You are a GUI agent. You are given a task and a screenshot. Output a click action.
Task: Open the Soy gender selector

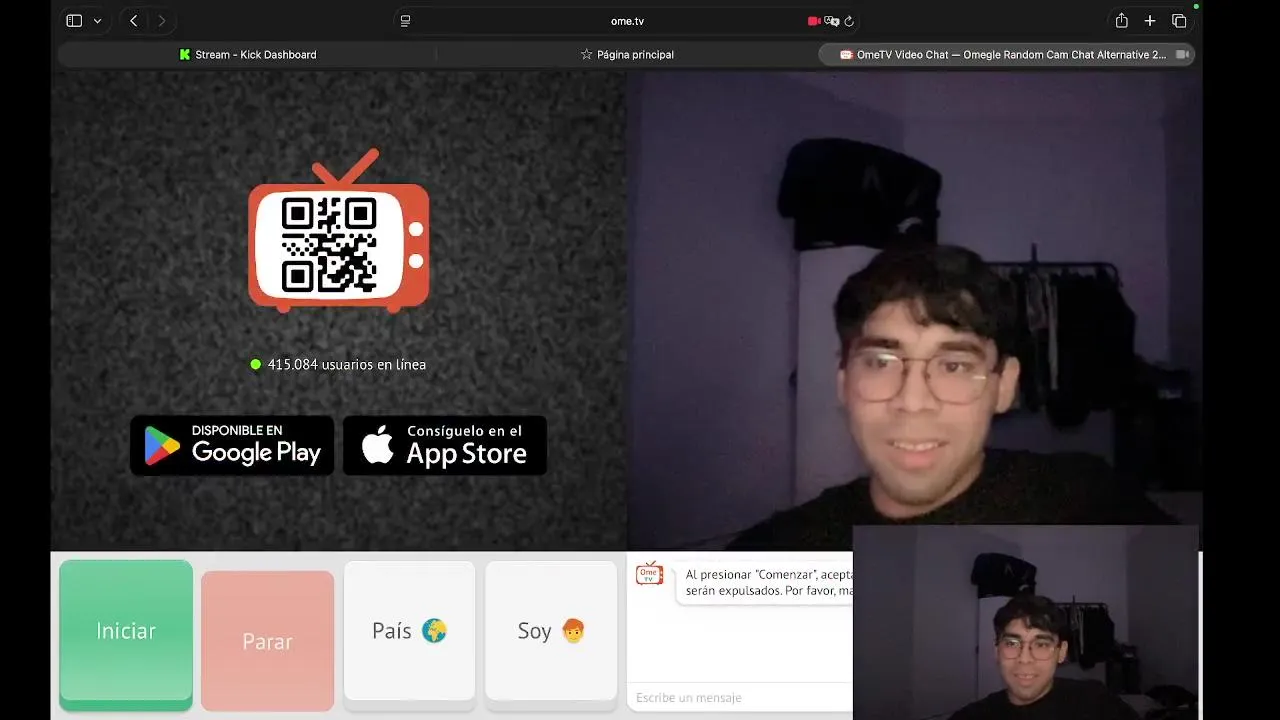click(x=551, y=631)
